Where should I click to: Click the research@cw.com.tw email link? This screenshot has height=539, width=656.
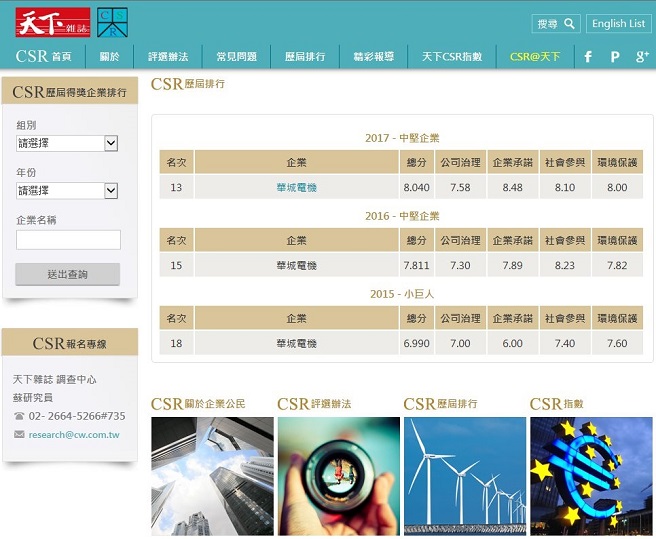click(74, 434)
